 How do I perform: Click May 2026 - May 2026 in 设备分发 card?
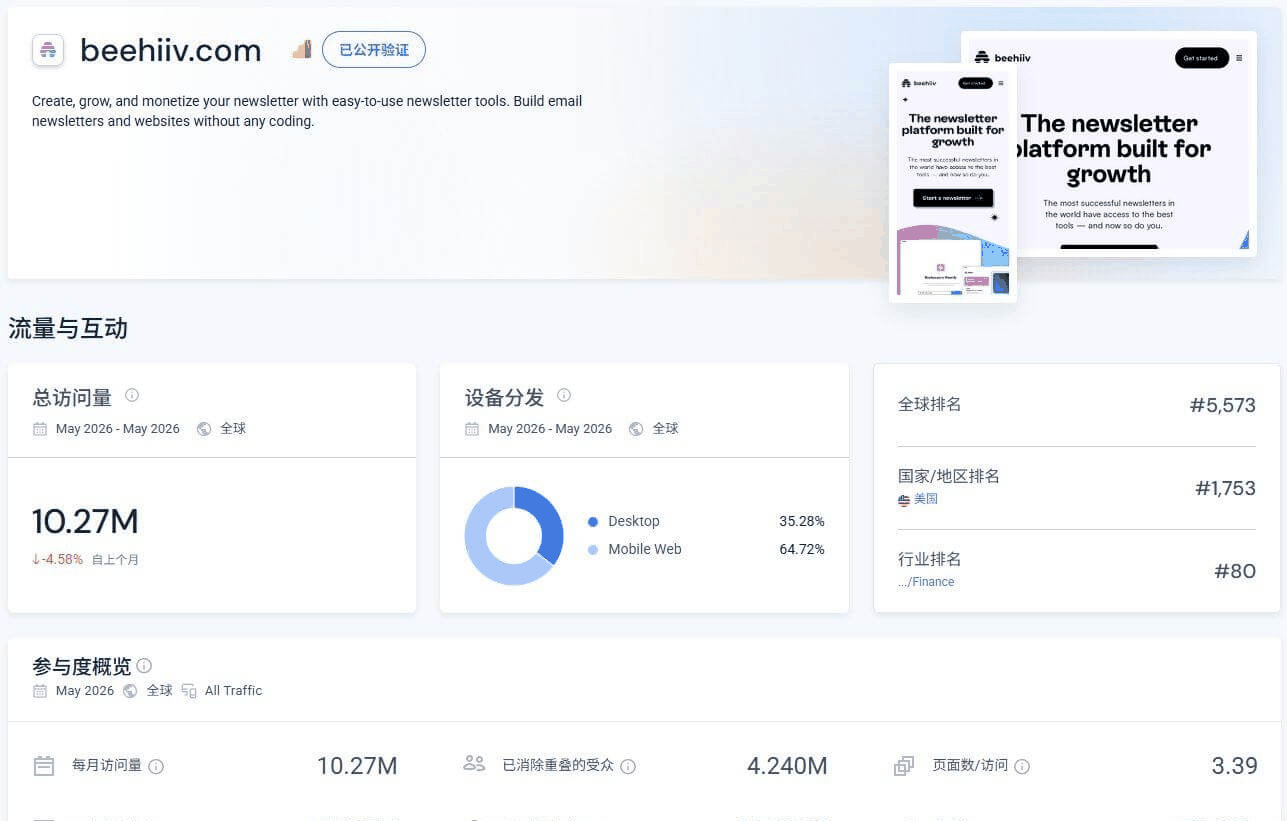550,429
